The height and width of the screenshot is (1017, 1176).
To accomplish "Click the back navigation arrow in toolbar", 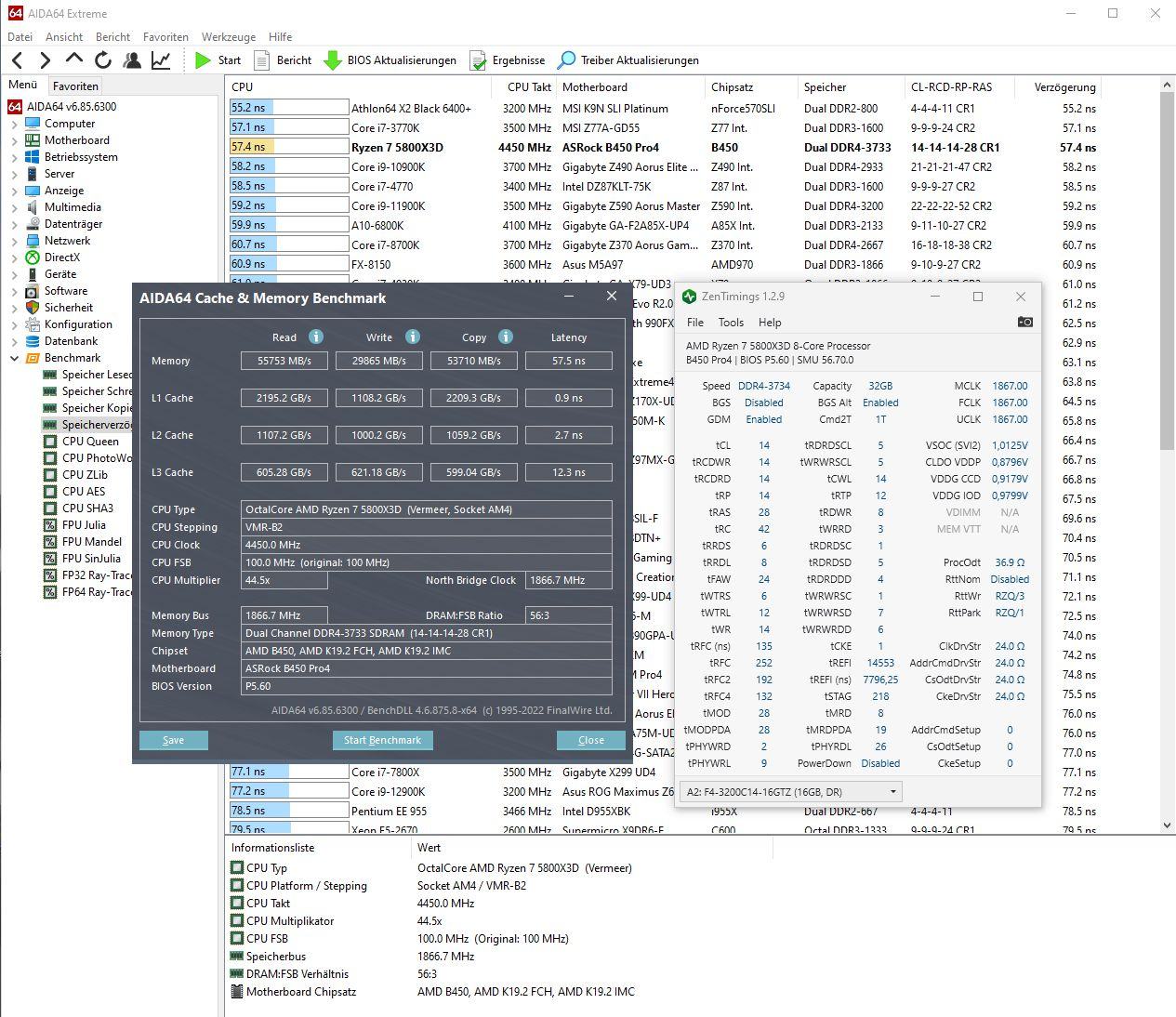I will pyautogui.click(x=17, y=60).
